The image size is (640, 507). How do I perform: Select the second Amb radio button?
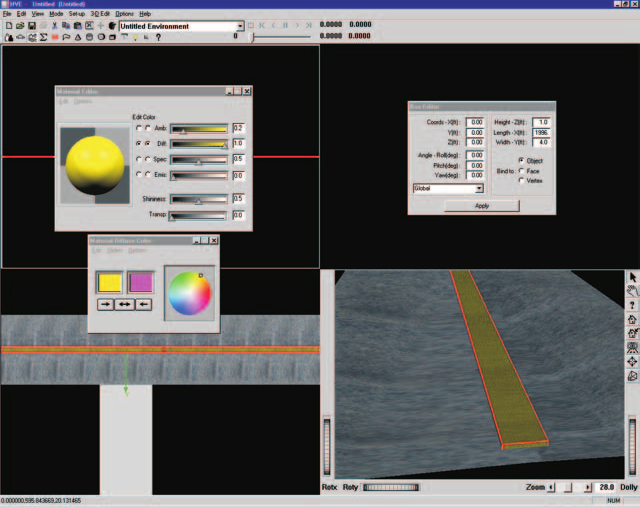pyautogui.click(x=147, y=128)
